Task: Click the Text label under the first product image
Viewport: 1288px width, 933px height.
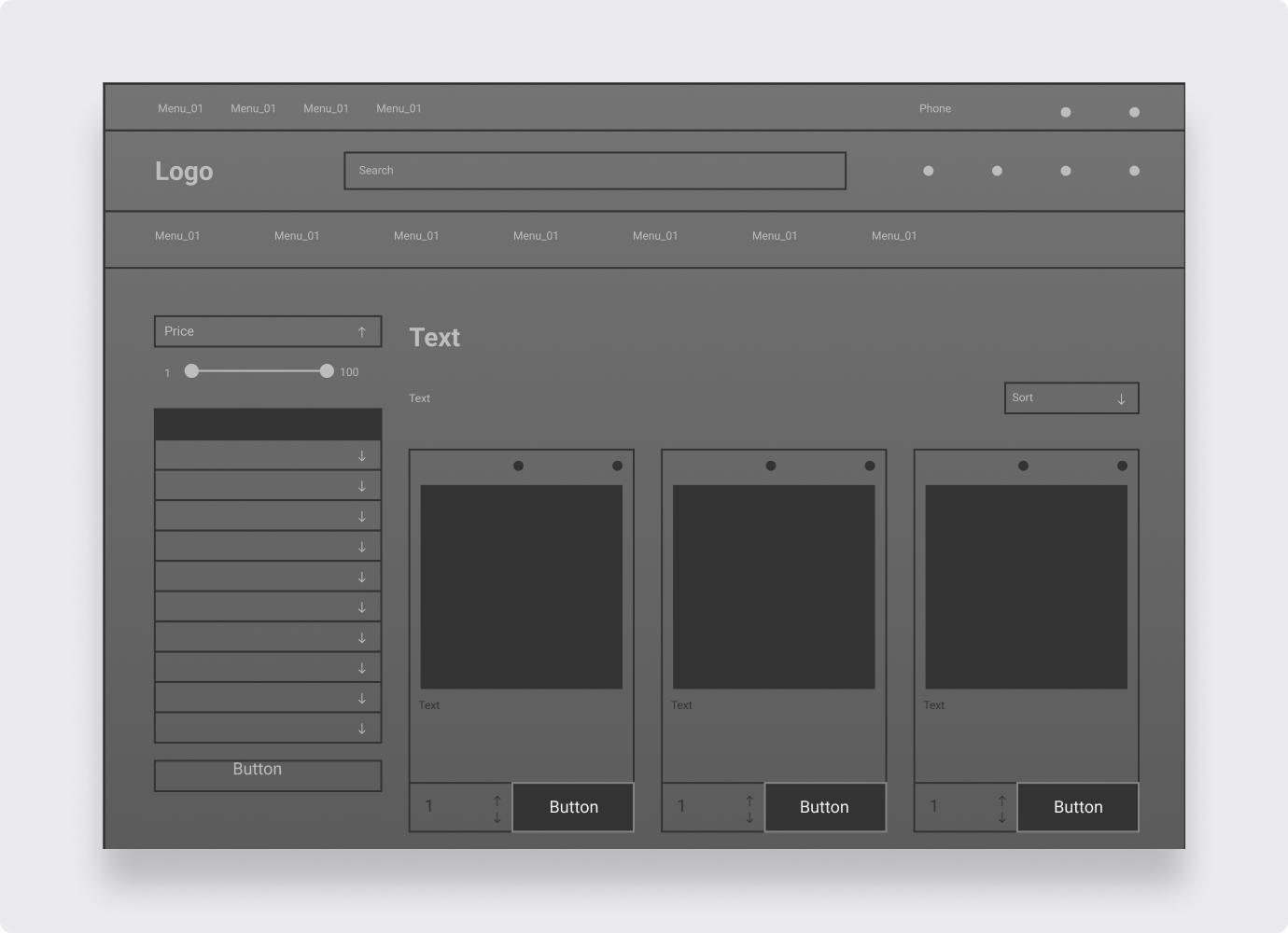Action: 429,705
